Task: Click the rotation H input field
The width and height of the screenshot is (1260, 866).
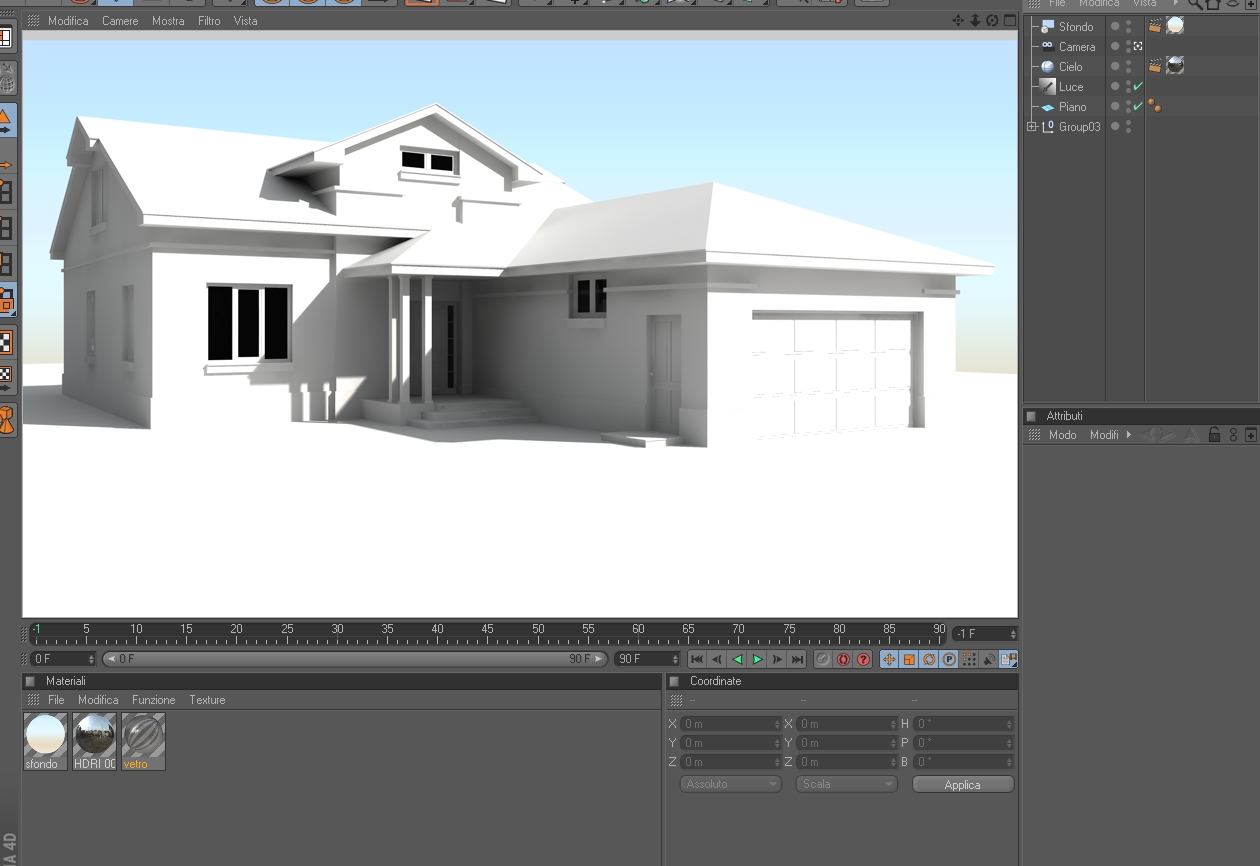Action: [x=964, y=724]
